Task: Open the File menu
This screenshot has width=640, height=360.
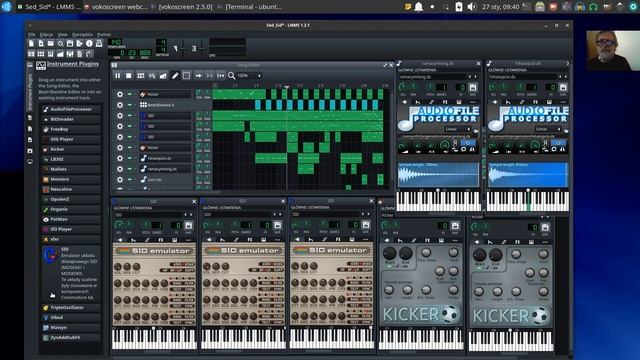Action: tap(31, 35)
